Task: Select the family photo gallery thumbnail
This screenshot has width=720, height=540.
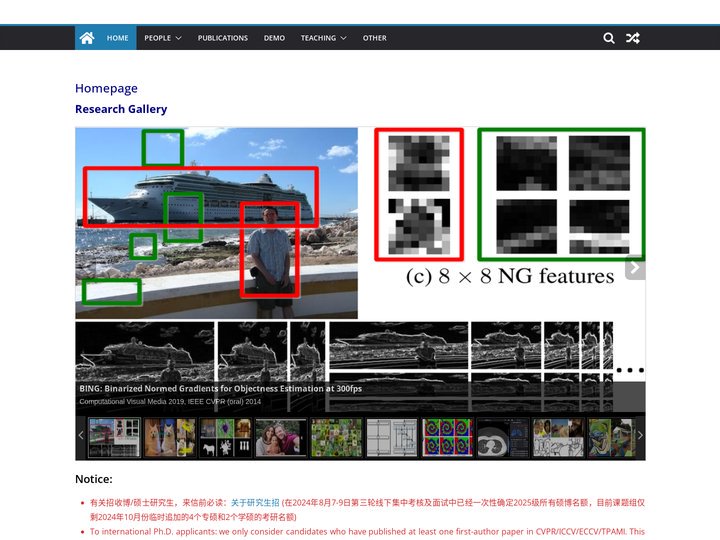Action: pyautogui.click(x=281, y=438)
